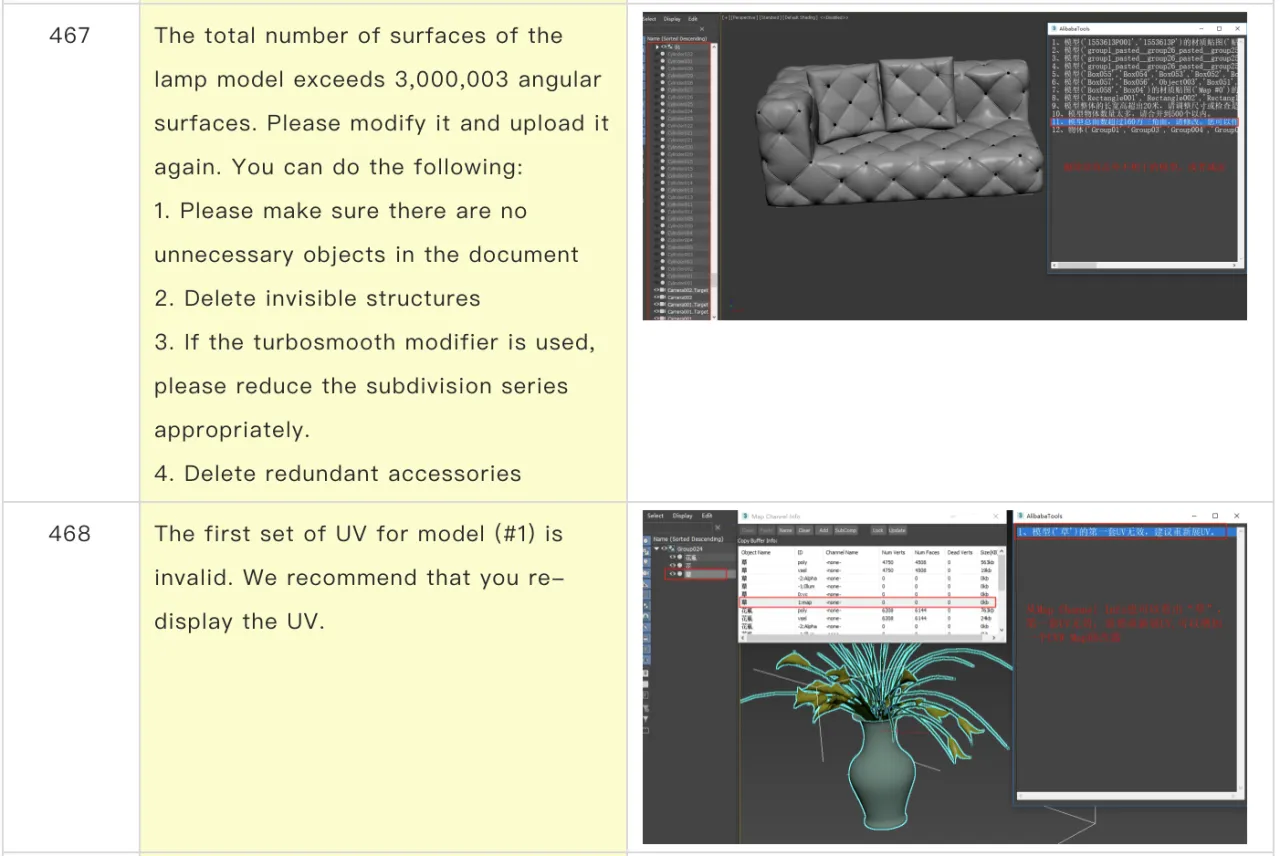Maximize the AlibabaTools window above sofa

pyautogui.click(x=1218, y=29)
